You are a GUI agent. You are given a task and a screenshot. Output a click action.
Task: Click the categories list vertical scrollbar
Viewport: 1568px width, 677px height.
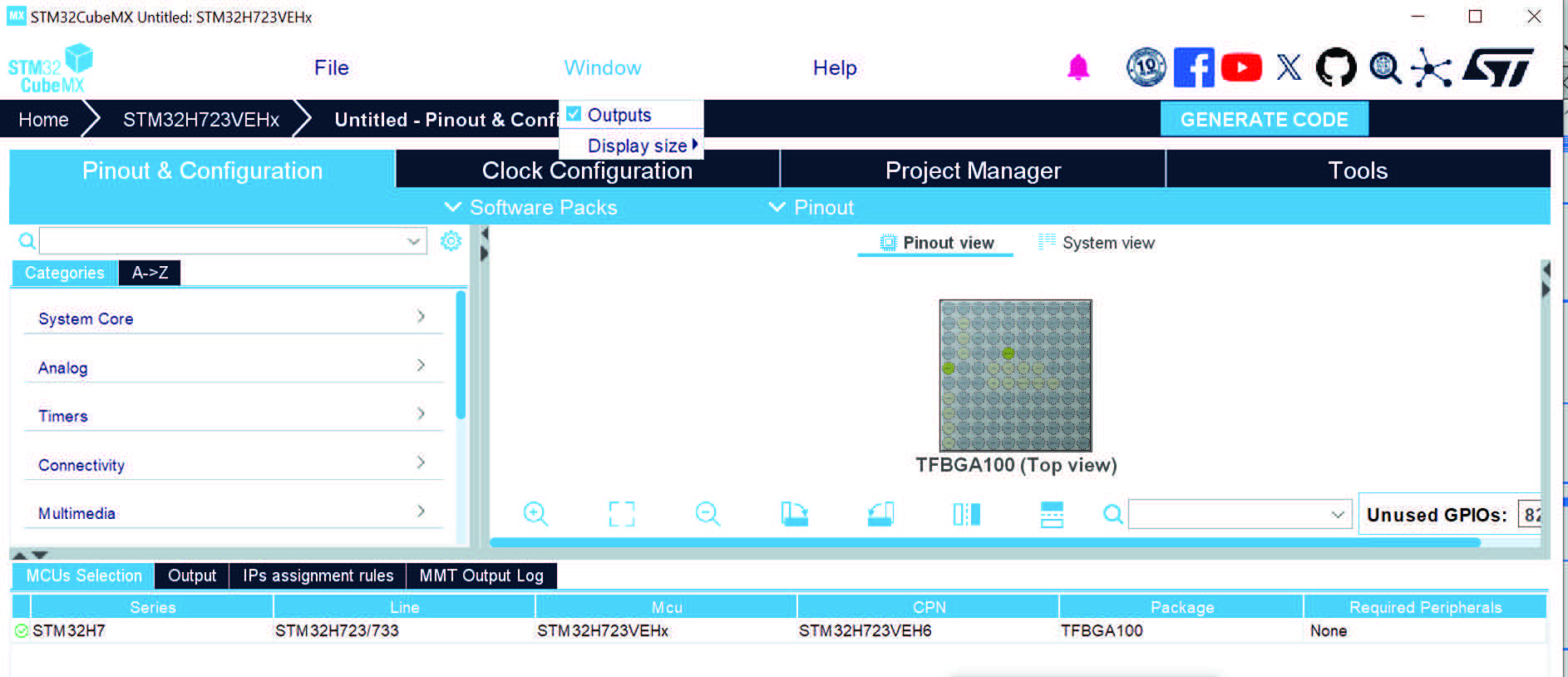(x=461, y=355)
